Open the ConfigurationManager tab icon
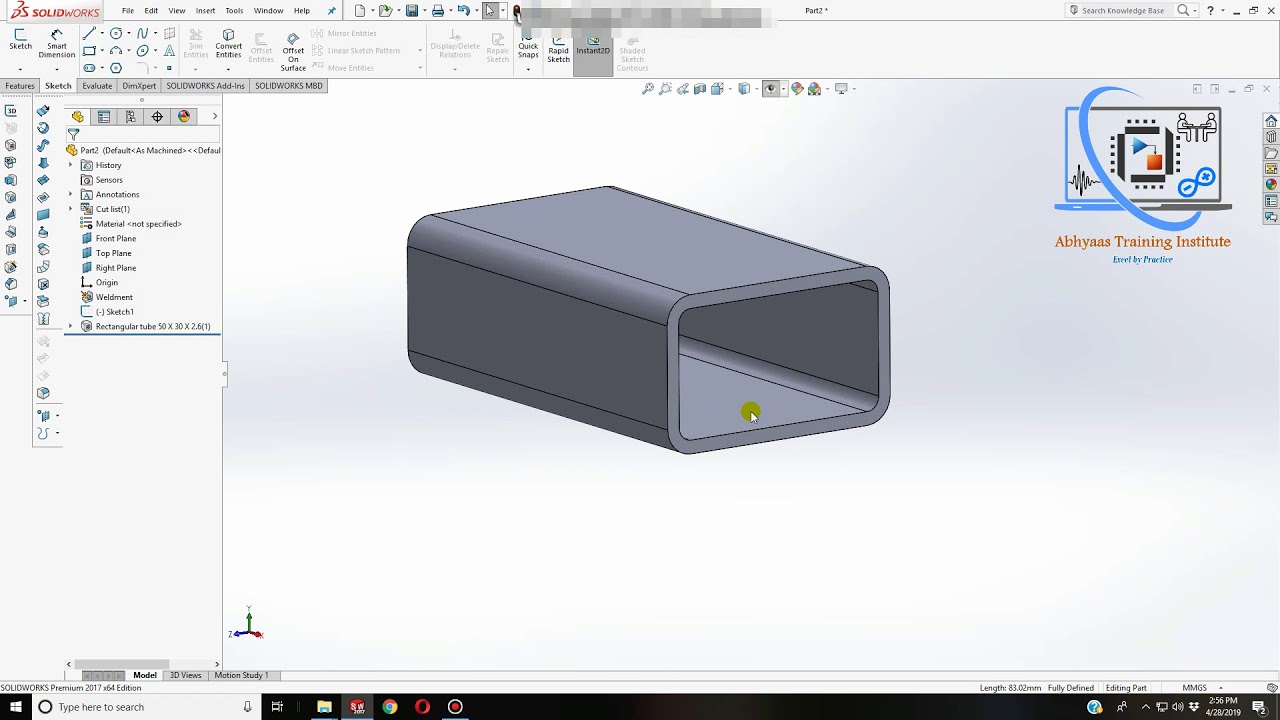The image size is (1280, 720). tap(131, 117)
